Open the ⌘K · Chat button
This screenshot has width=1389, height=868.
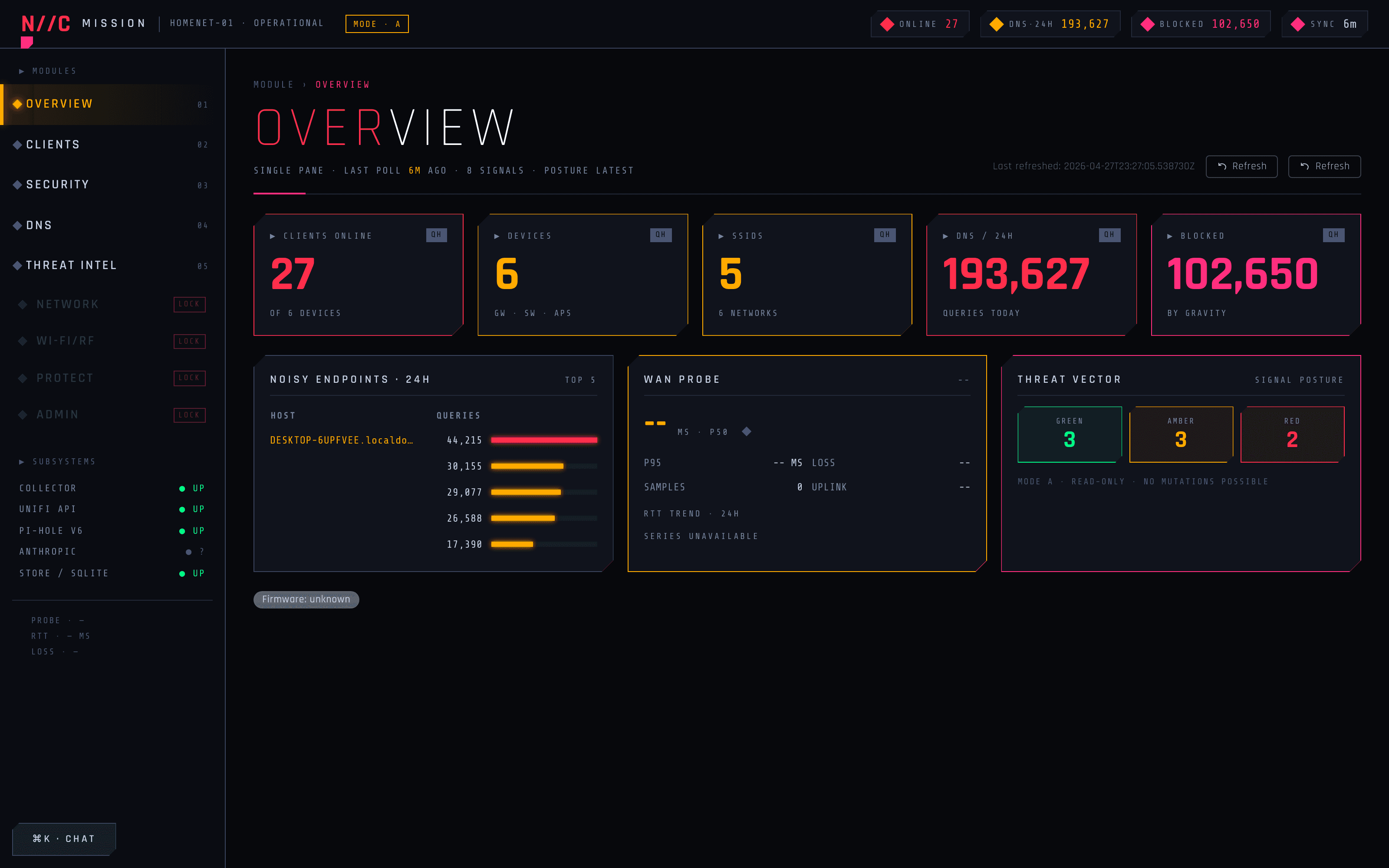[x=64, y=839]
